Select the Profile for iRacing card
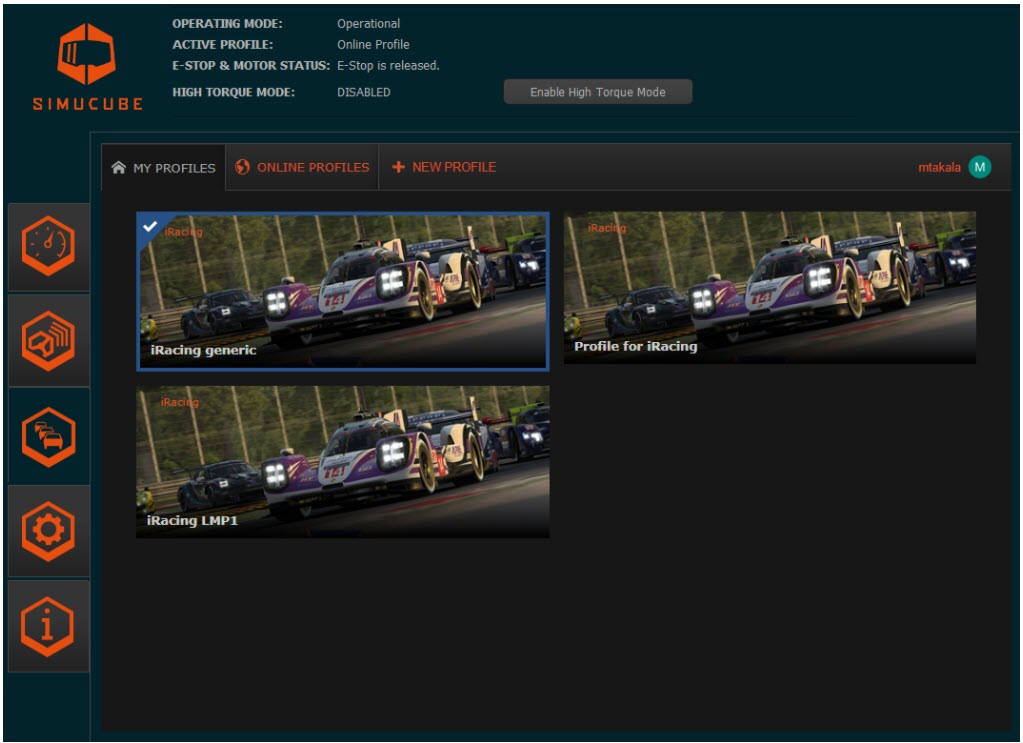1023x743 pixels. pyautogui.click(x=770, y=288)
